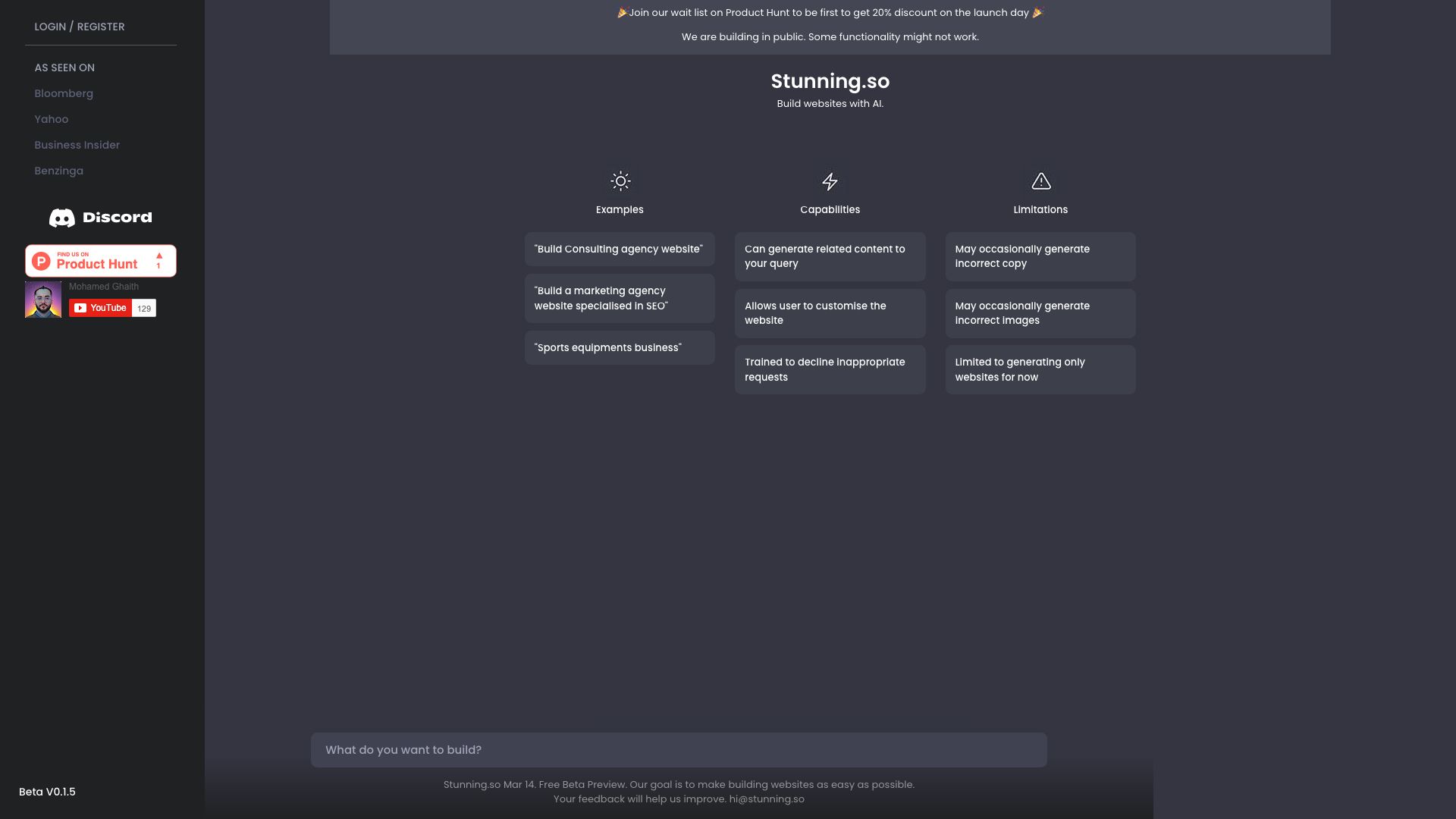Click the sun icon above Examples
Image resolution: width=1456 pixels, height=819 pixels.
click(x=620, y=181)
